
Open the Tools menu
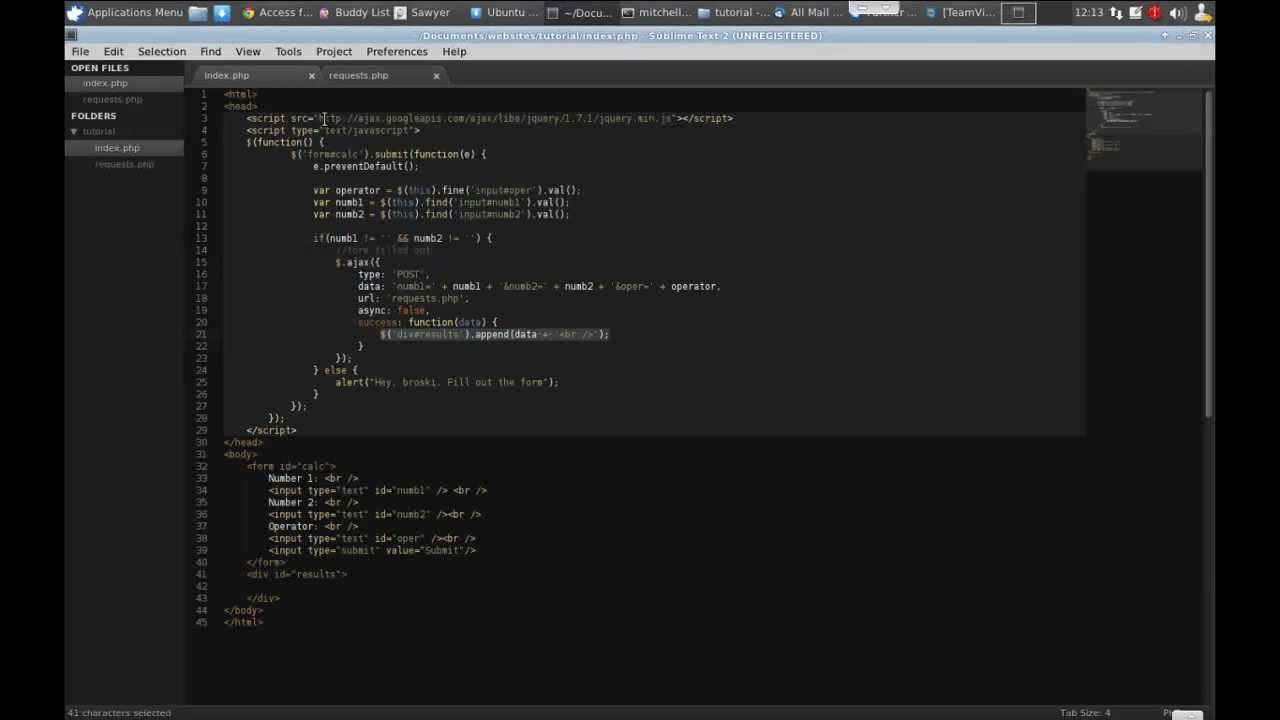[288, 51]
